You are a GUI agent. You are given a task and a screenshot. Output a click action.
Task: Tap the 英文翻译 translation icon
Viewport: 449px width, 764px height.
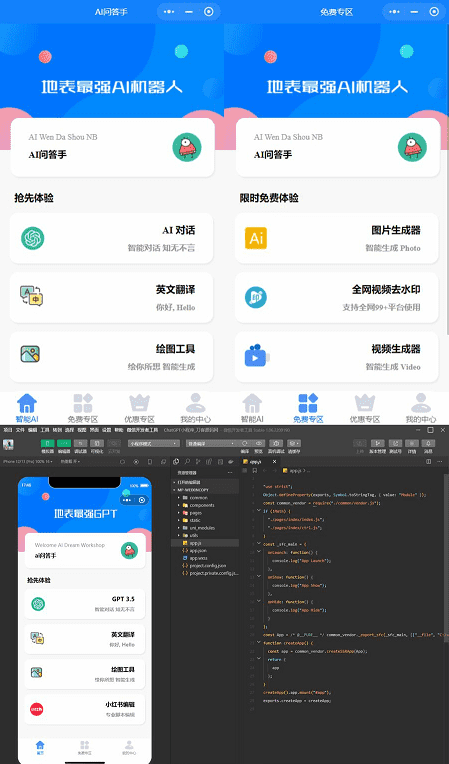[x=32, y=297]
